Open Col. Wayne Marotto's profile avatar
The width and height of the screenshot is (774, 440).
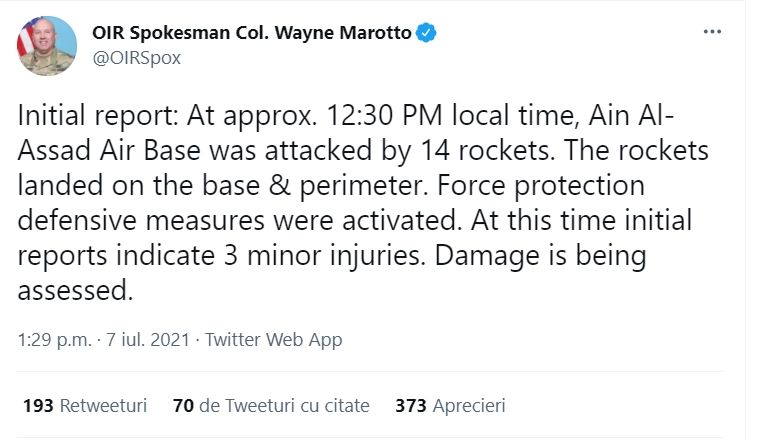click(x=47, y=46)
